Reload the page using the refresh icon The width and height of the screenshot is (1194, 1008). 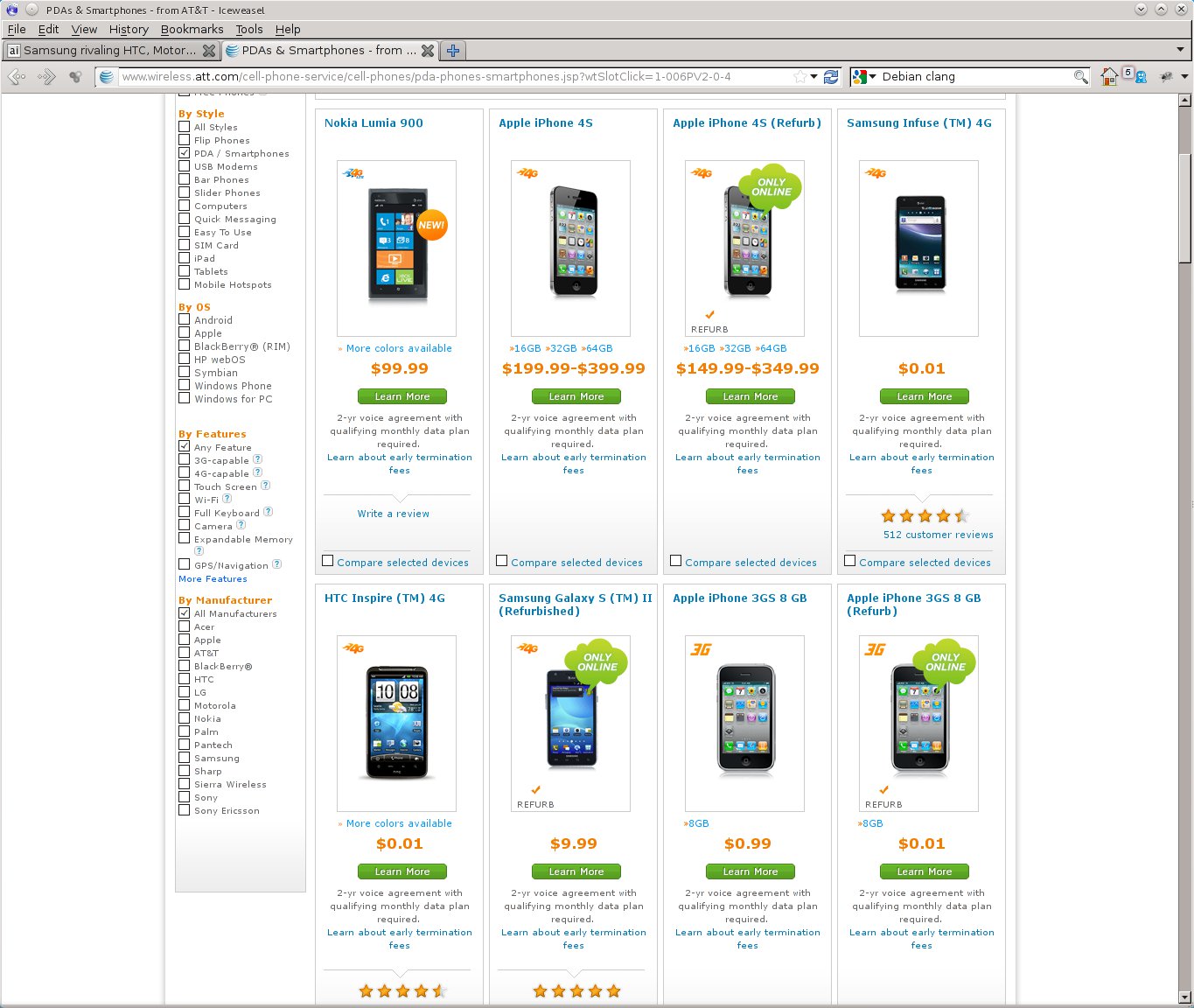[831, 77]
